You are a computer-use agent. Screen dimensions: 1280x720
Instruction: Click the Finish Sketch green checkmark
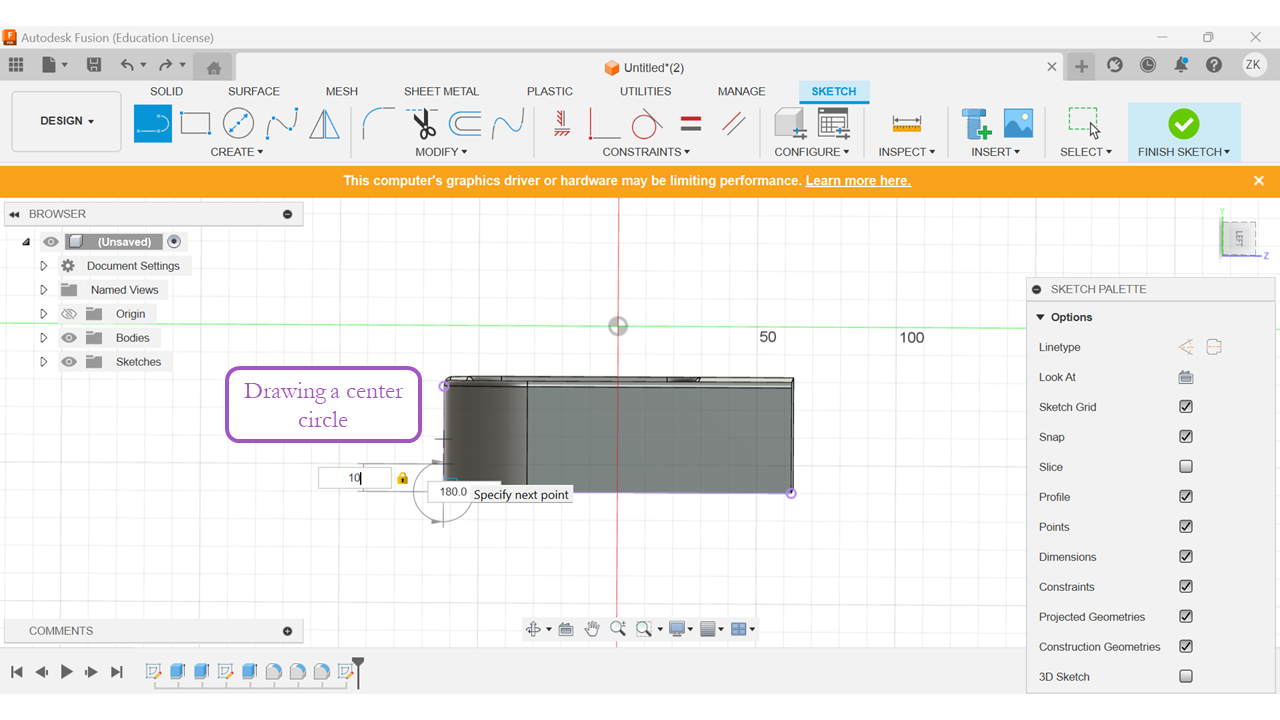1184,124
